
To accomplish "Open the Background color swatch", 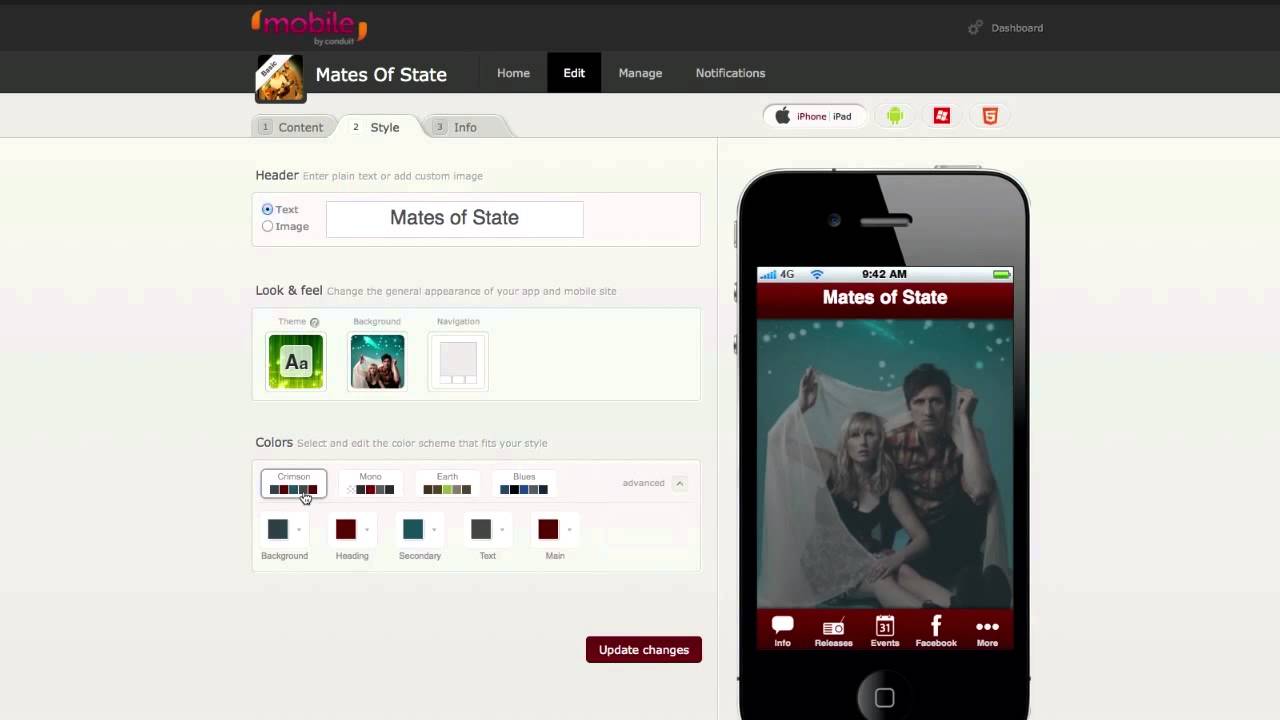I will tap(278, 529).
